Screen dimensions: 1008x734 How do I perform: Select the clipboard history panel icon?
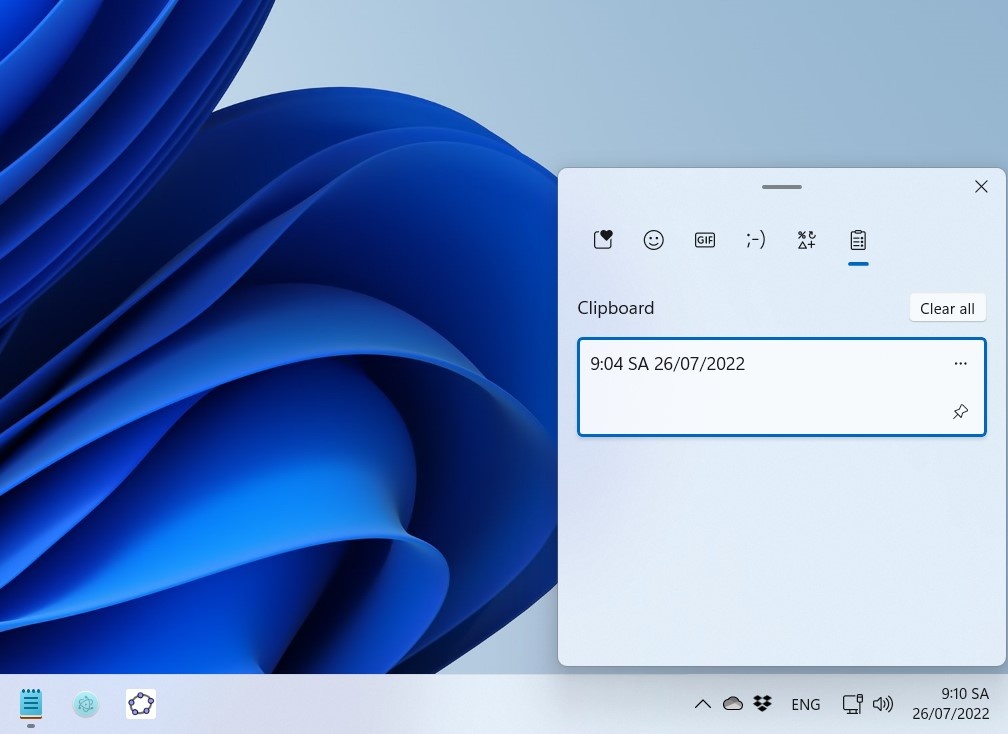(858, 240)
